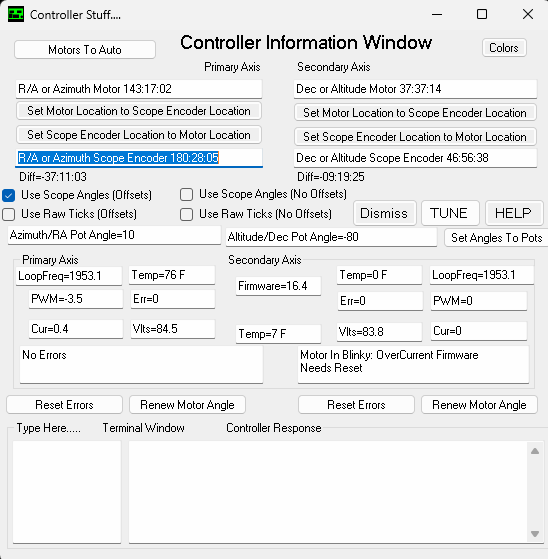Minimize the Controller Stuff window
This screenshot has height=559, width=548.
[437, 14]
